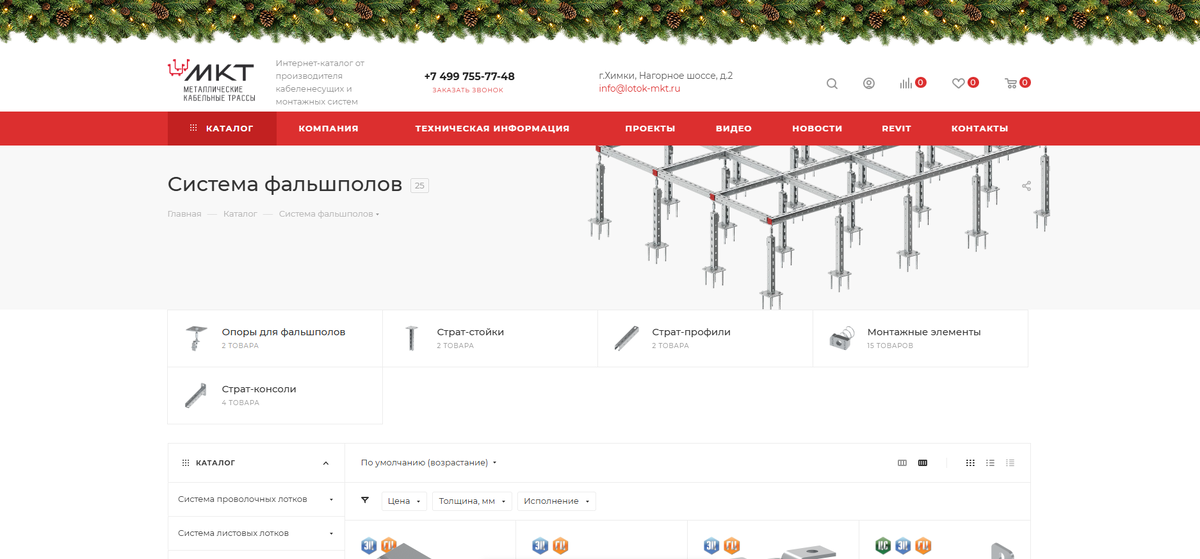1200x559 pixels.
Task: Go to Каталог breadcrumb link
Action: click(x=240, y=214)
